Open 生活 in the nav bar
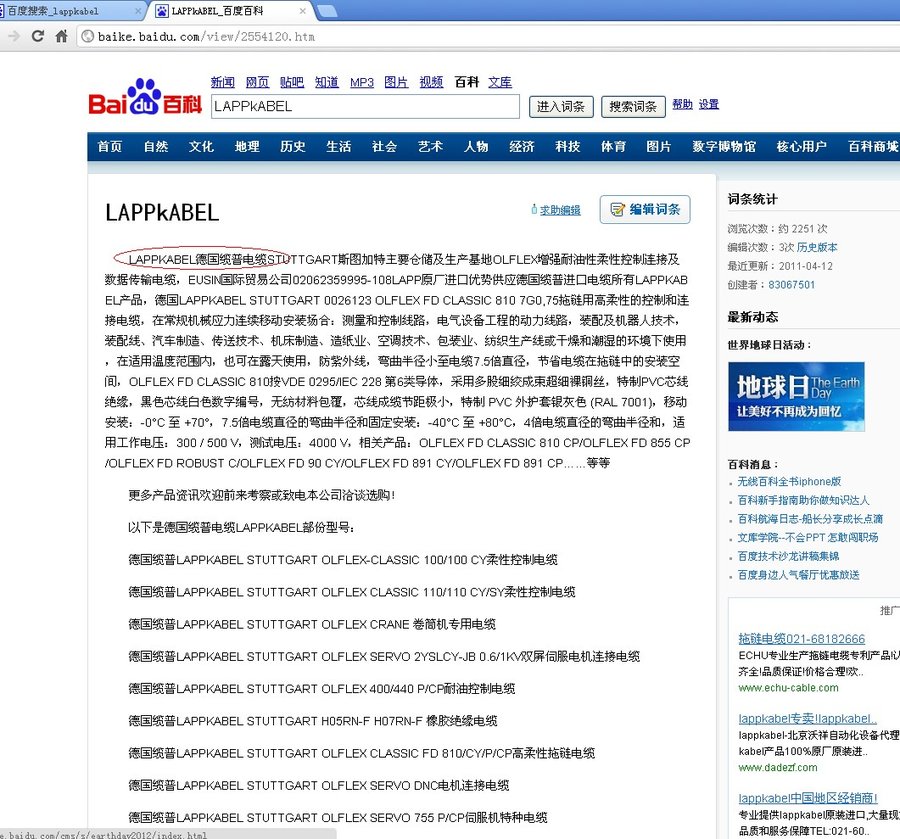The height and width of the screenshot is (839, 900). [x=339, y=147]
